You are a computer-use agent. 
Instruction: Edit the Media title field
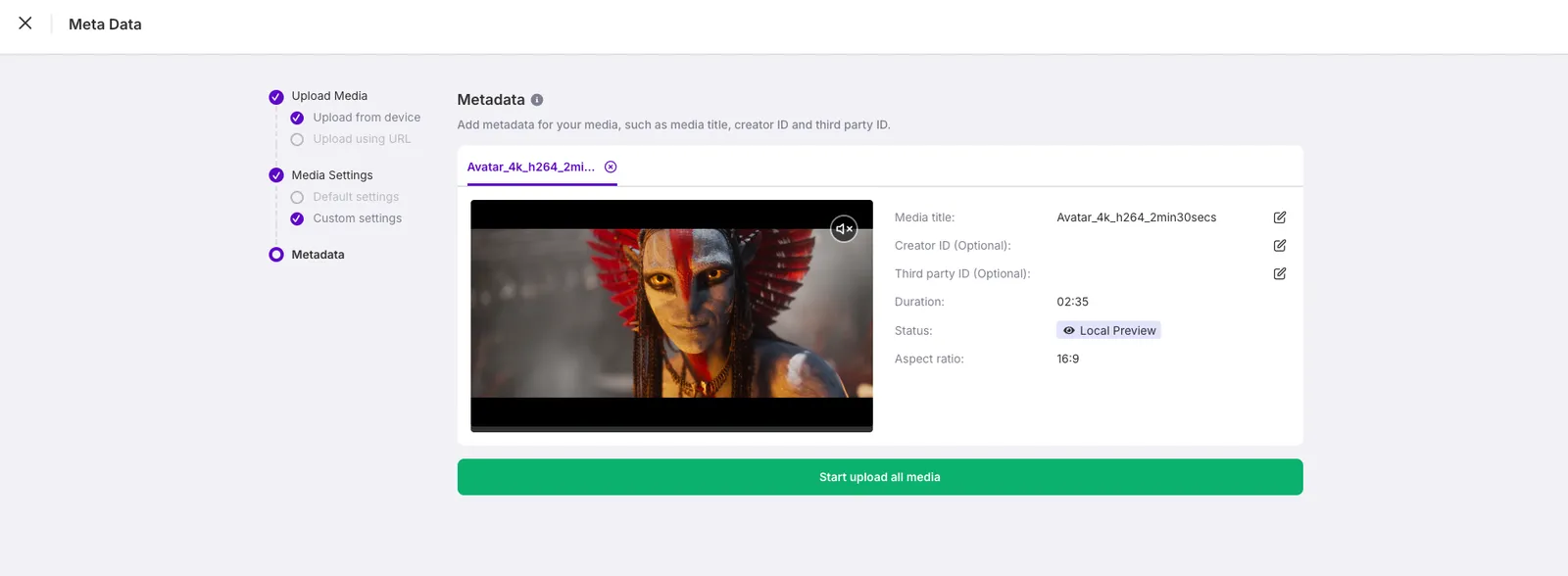(1279, 217)
